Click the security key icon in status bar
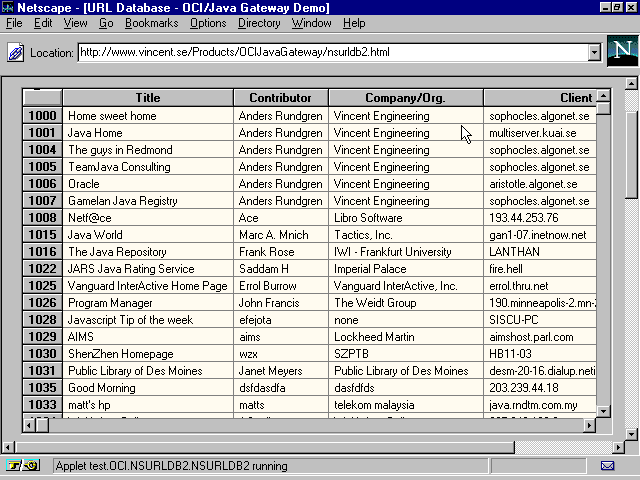The width and height of the screenshot is (640, 480). (x=22, y=465)
